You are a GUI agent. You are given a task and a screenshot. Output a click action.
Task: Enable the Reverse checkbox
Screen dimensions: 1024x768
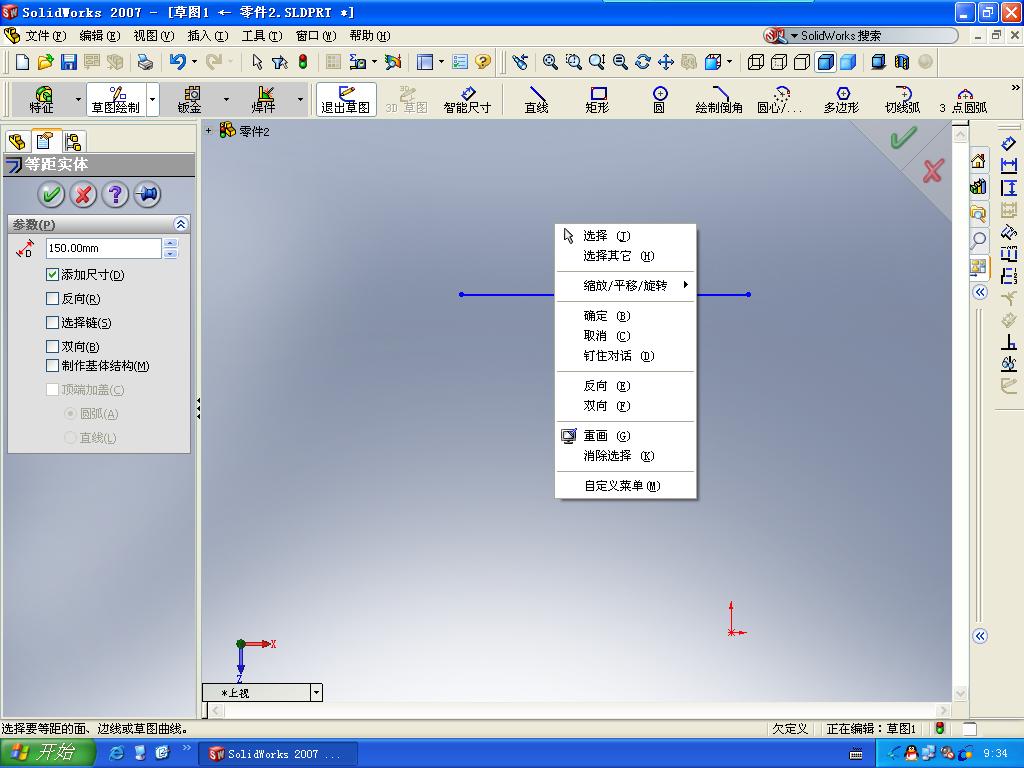click(53, 299)
